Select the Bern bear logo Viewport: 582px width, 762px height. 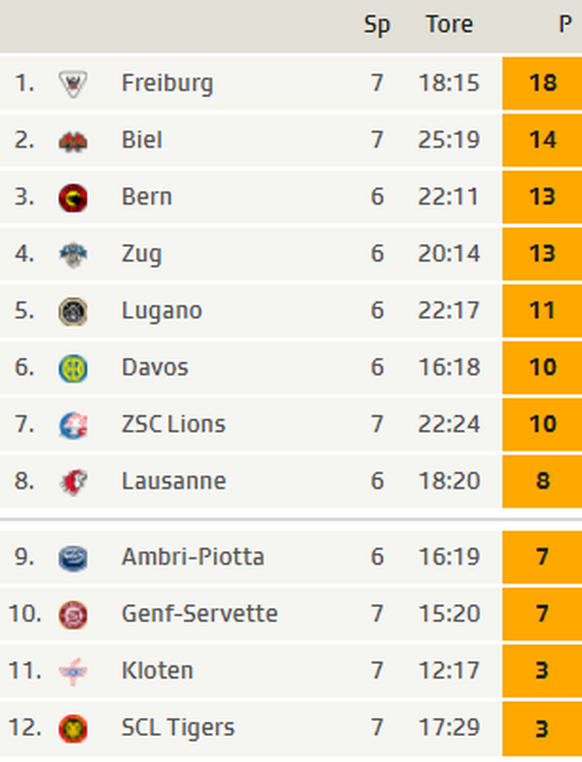tap(73, 198)
